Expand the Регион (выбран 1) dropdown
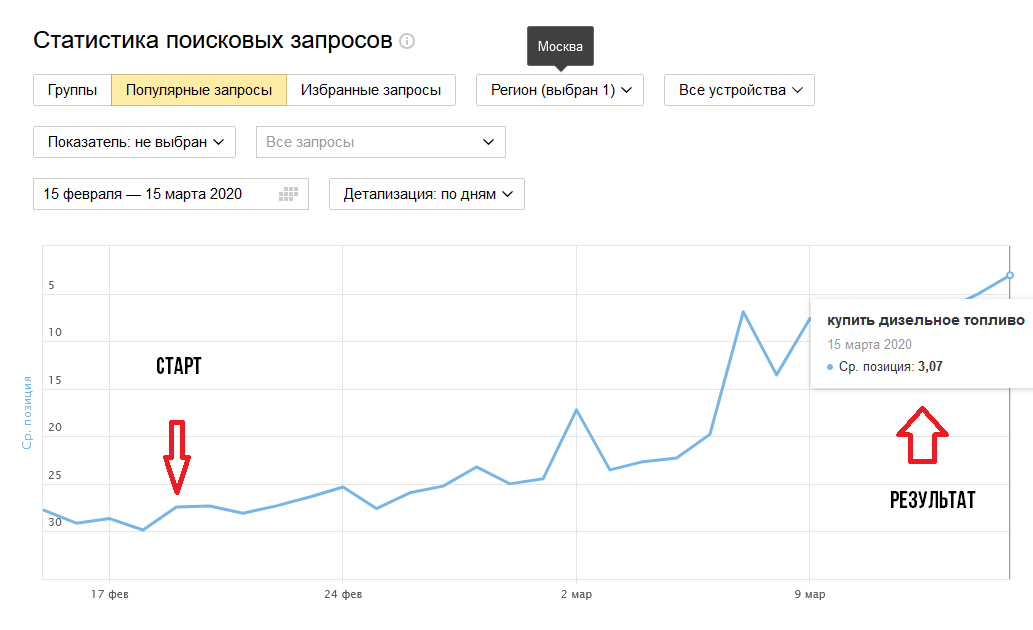This screenshot has height=630, width=1033. 560,90
